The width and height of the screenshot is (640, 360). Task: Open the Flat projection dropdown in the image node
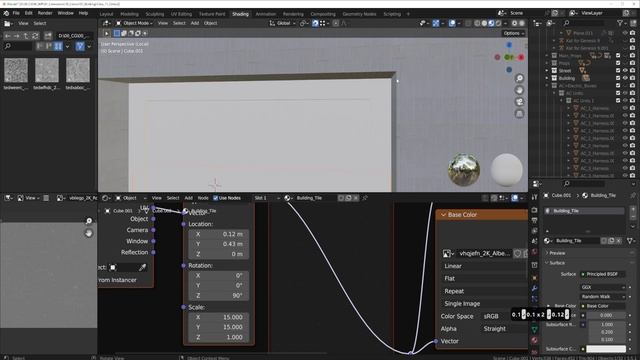[x=484, y=279]
